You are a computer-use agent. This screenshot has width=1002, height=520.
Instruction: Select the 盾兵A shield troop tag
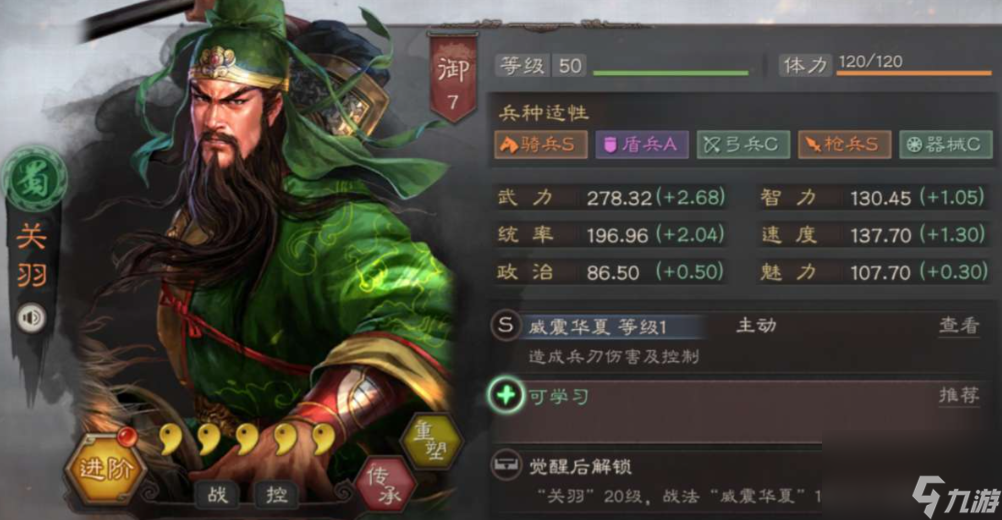tap(642, 144)
